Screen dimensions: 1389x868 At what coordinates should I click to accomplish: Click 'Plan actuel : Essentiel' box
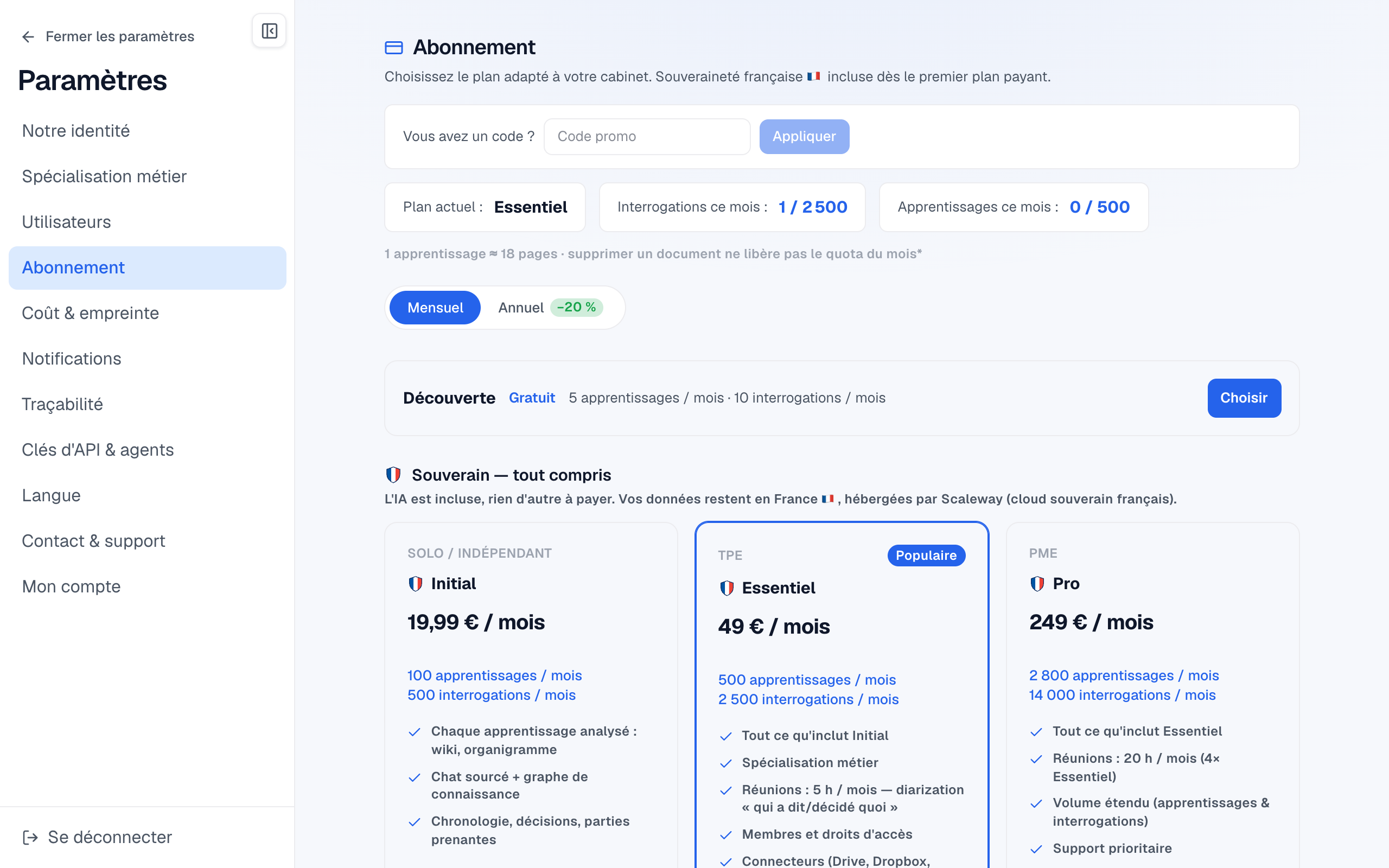coord(485,207)
